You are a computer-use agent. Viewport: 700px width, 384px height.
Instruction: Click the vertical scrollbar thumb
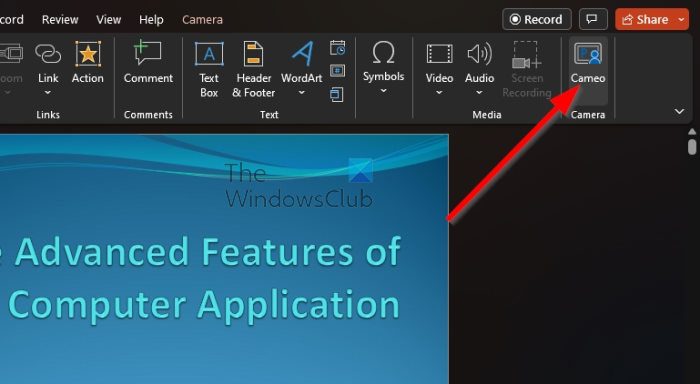point(692,147)
